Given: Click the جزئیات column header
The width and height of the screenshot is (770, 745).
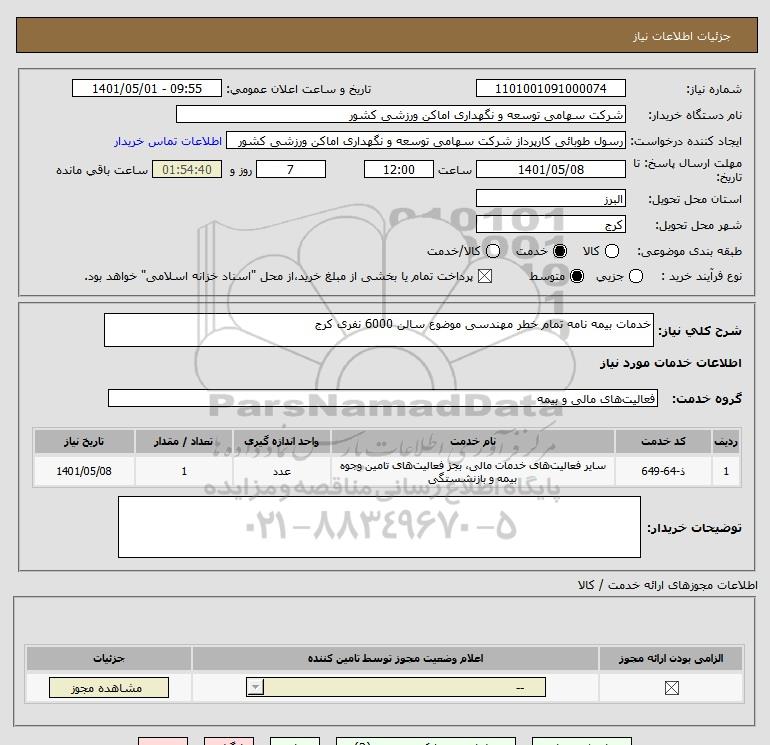Looking at the screenshot, I should coord(109,658).
